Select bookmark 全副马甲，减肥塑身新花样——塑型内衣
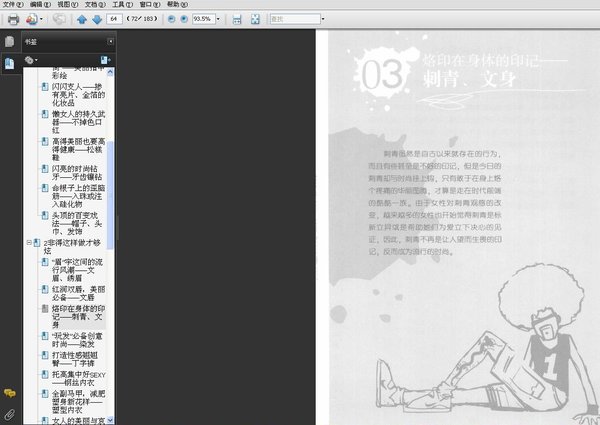The image size is (600, 425). click(x=78, y=402)
